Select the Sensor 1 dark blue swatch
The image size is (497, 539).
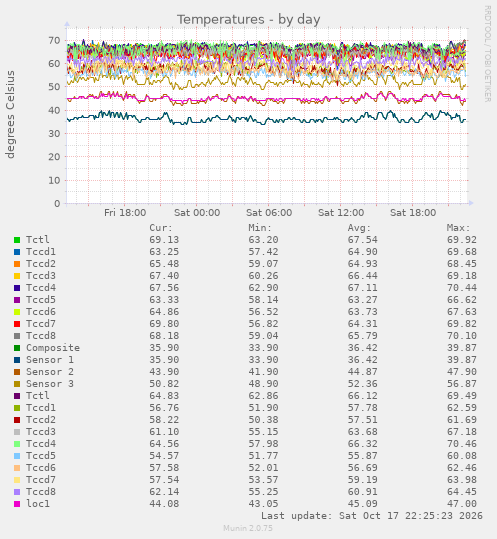point(17,360)
